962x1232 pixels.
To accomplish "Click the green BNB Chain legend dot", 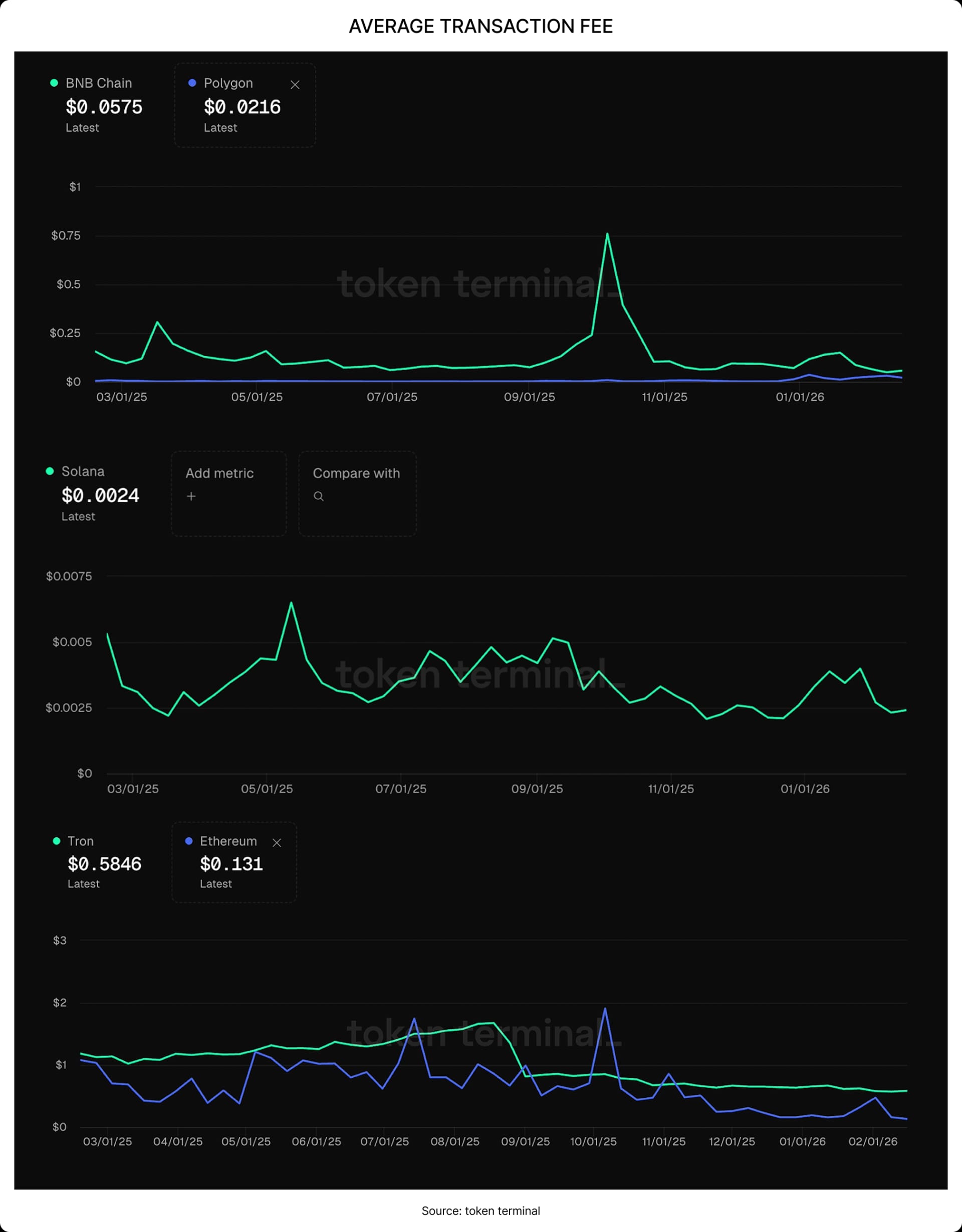I will coord(53,83).
